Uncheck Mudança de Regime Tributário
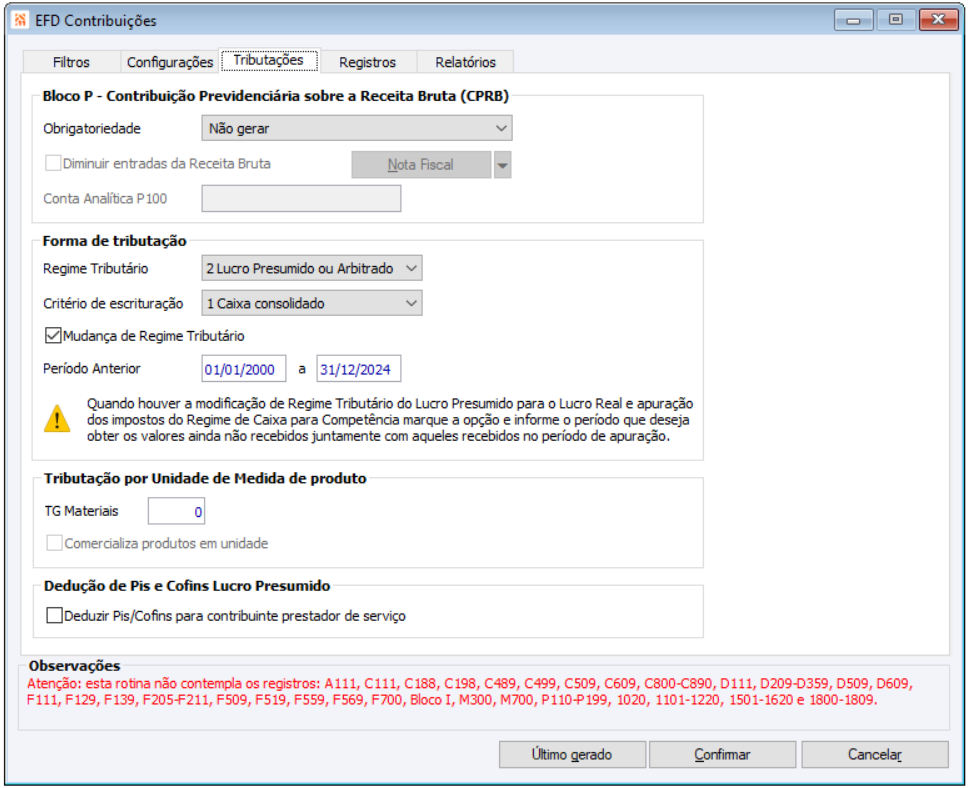This screenshot has width=970, height=788. click(x=53, y=336)
